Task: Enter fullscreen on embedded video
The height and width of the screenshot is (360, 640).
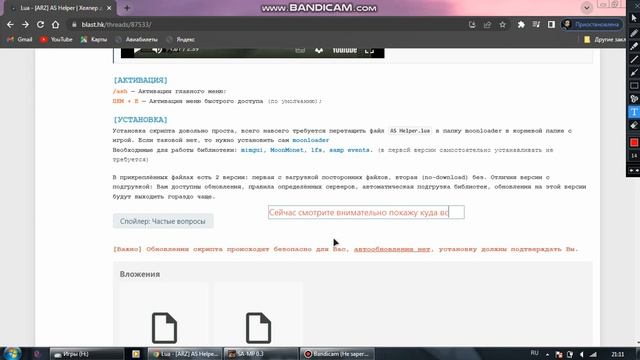Action: [369, 51]
